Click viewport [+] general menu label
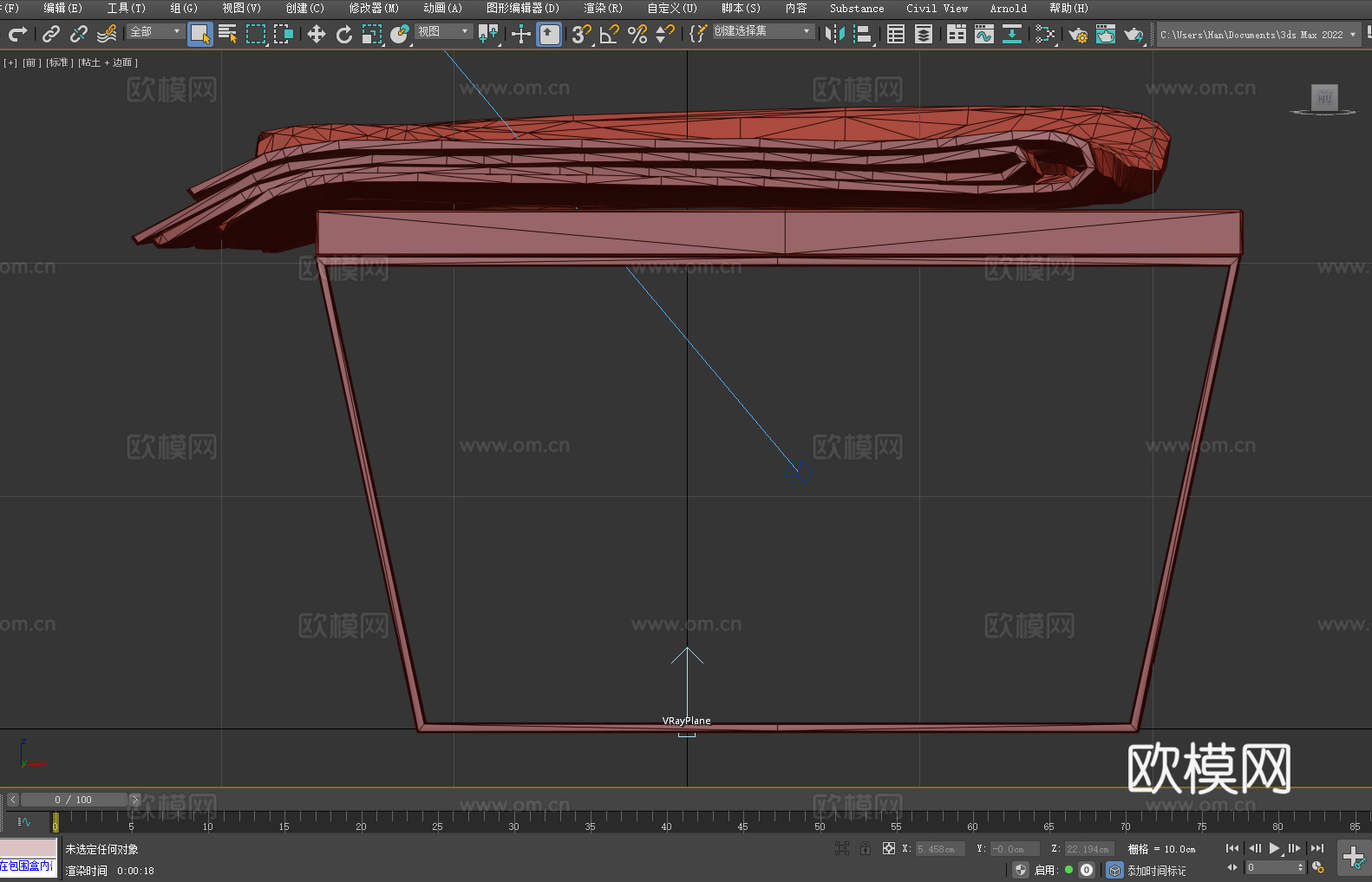 pyautogui.click(x=10, y=62)
